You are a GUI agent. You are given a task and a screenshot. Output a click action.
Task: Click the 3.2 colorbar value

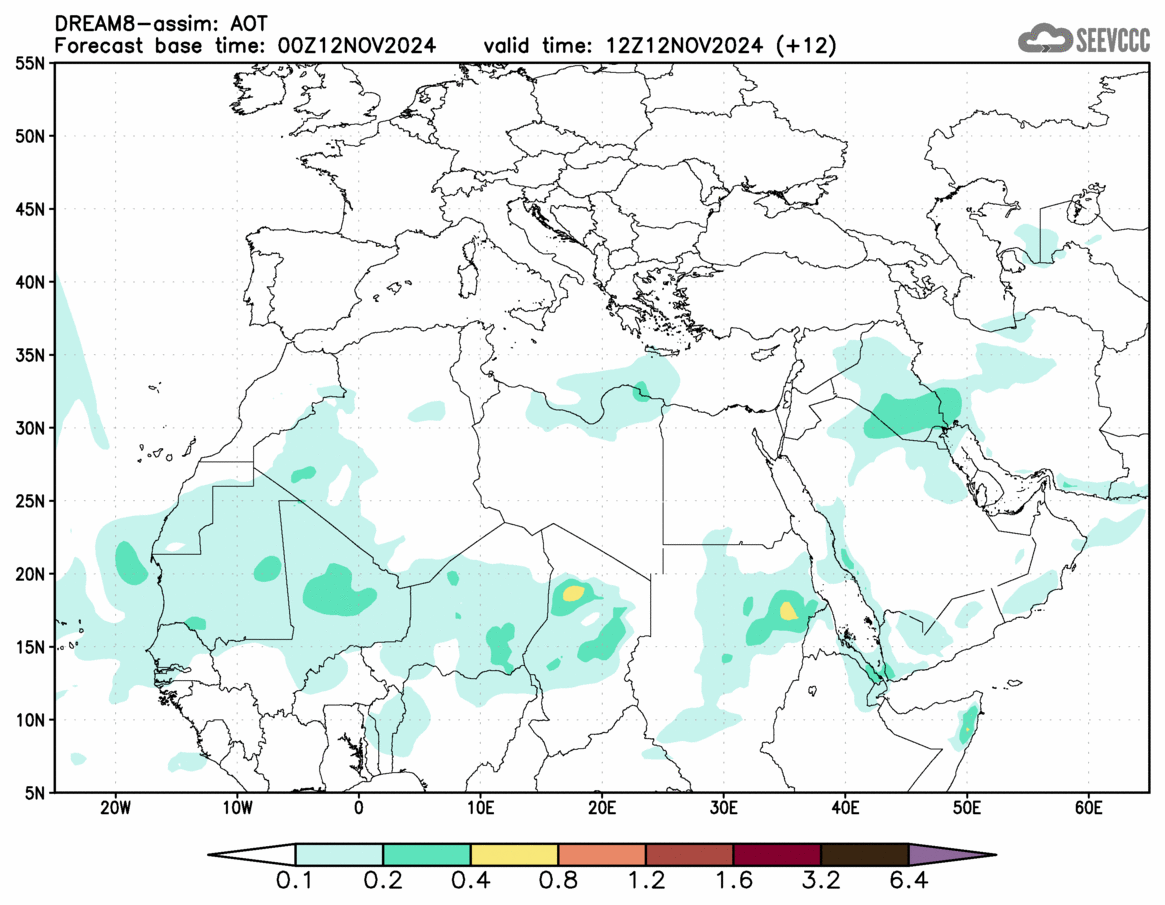click(821, 881)
